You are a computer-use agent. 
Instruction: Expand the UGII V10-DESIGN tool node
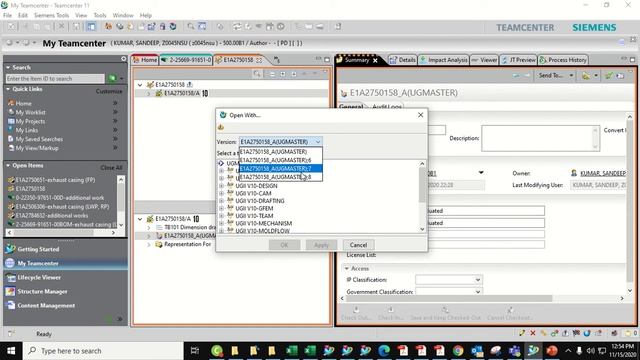tap(222, 186)
